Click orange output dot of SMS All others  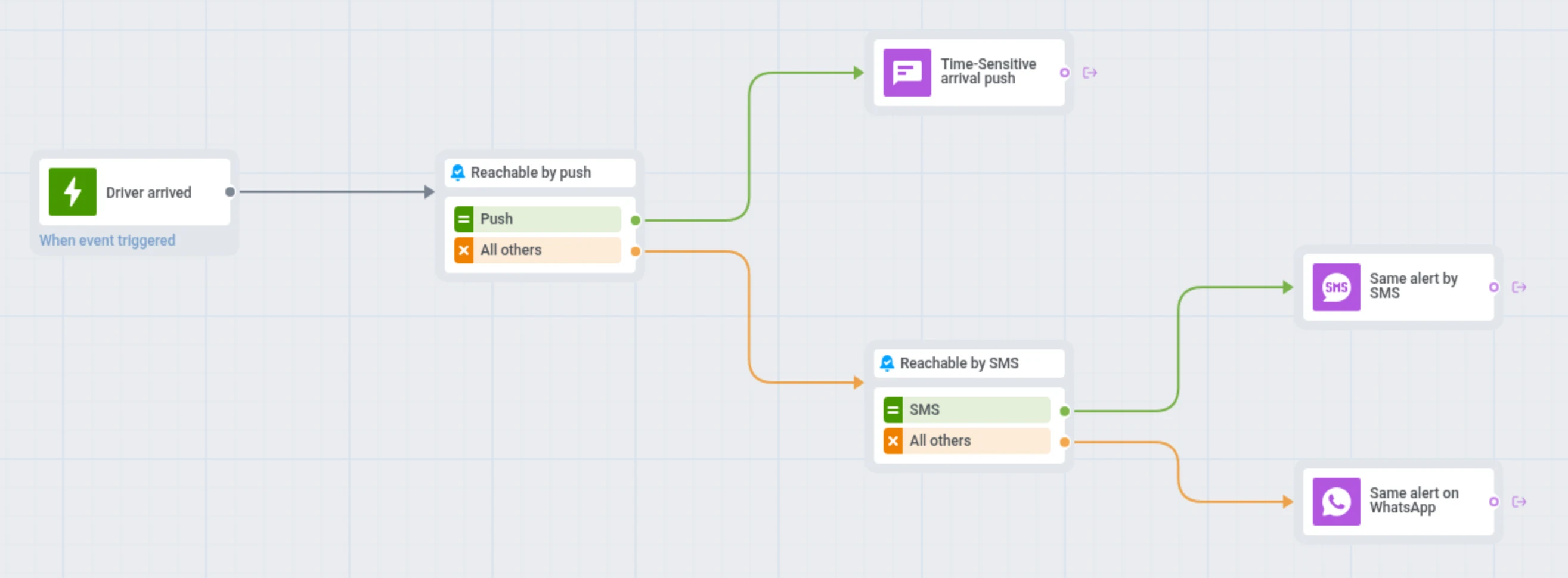pos(1064,442)
